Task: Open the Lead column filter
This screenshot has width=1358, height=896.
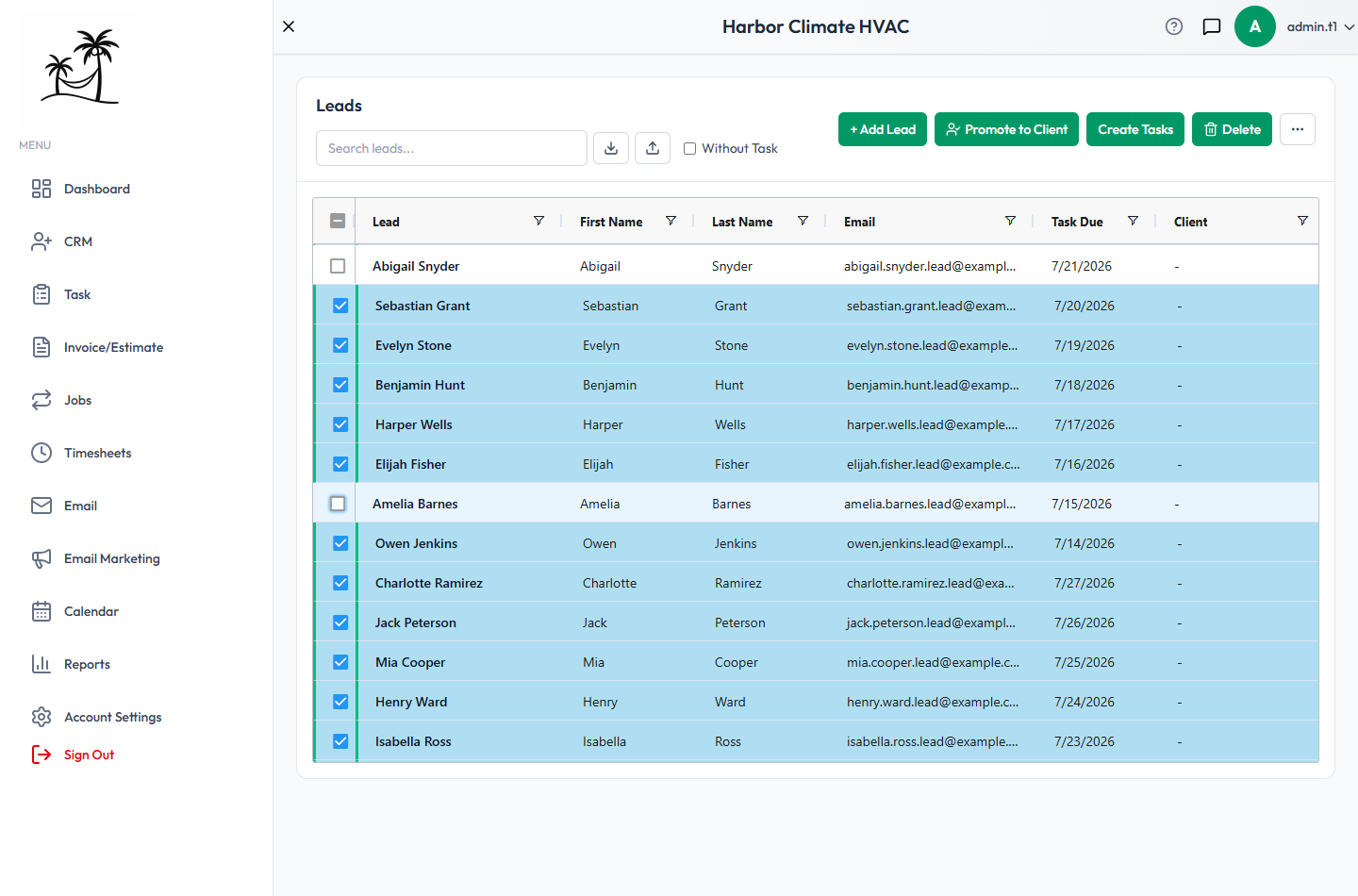Action: coord(538,221)
